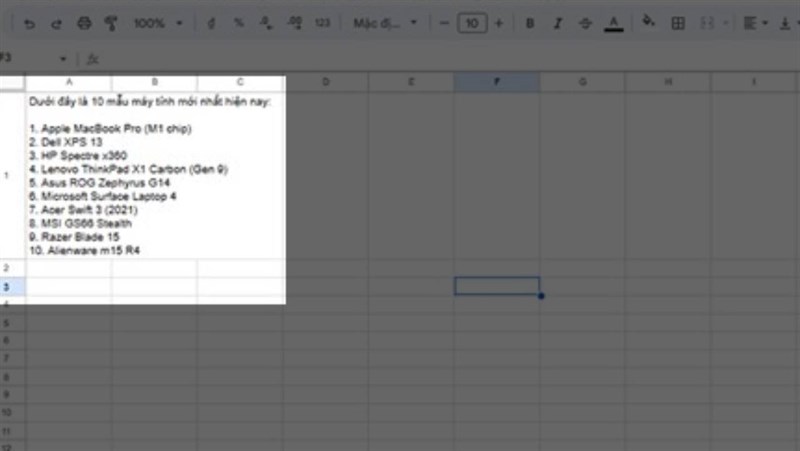The width and height of the screenshot is (800, 451).
Task: Select column A header
Action: pos(69,82)
